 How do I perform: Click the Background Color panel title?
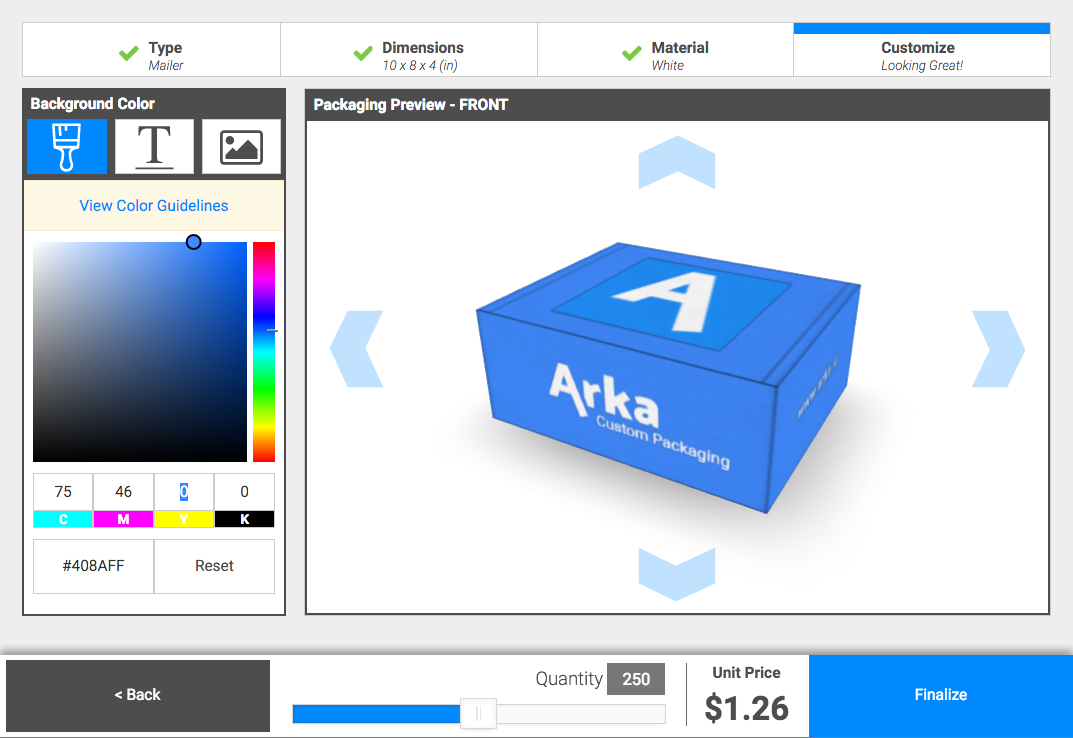92,103
